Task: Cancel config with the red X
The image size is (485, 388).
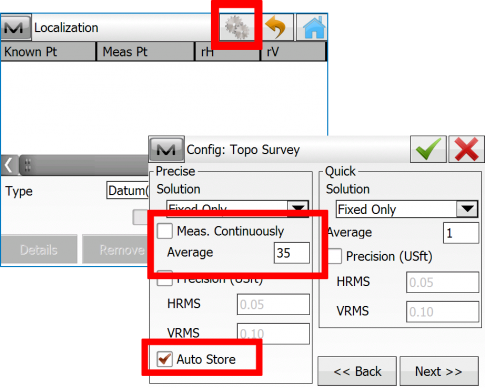Action: click(x=466, y=149)
